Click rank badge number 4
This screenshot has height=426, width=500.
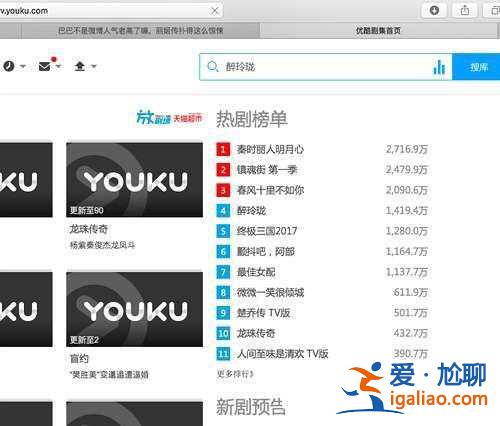pos(223,211)
